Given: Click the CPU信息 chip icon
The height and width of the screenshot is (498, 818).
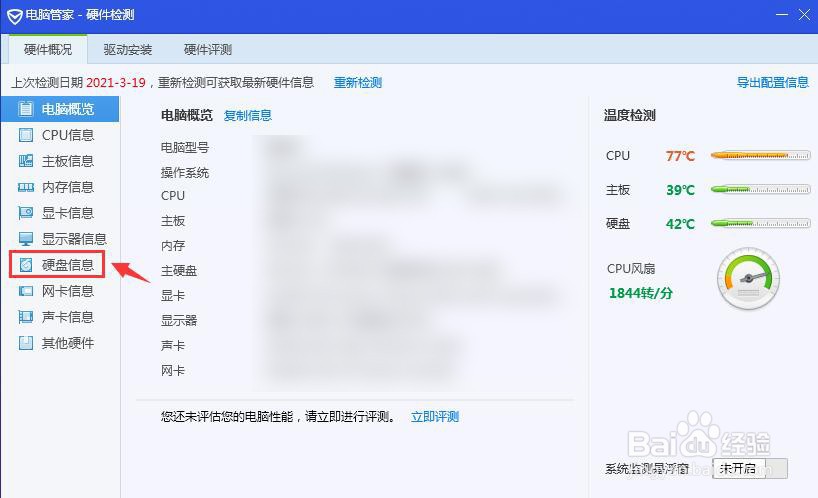Looking at the screenshot, I should tap(25, 135).
